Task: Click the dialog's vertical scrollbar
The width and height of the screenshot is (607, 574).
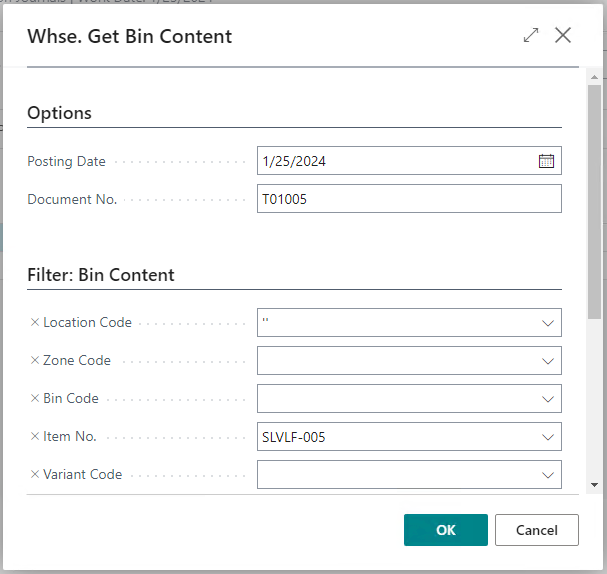Action: click(594, 200)
